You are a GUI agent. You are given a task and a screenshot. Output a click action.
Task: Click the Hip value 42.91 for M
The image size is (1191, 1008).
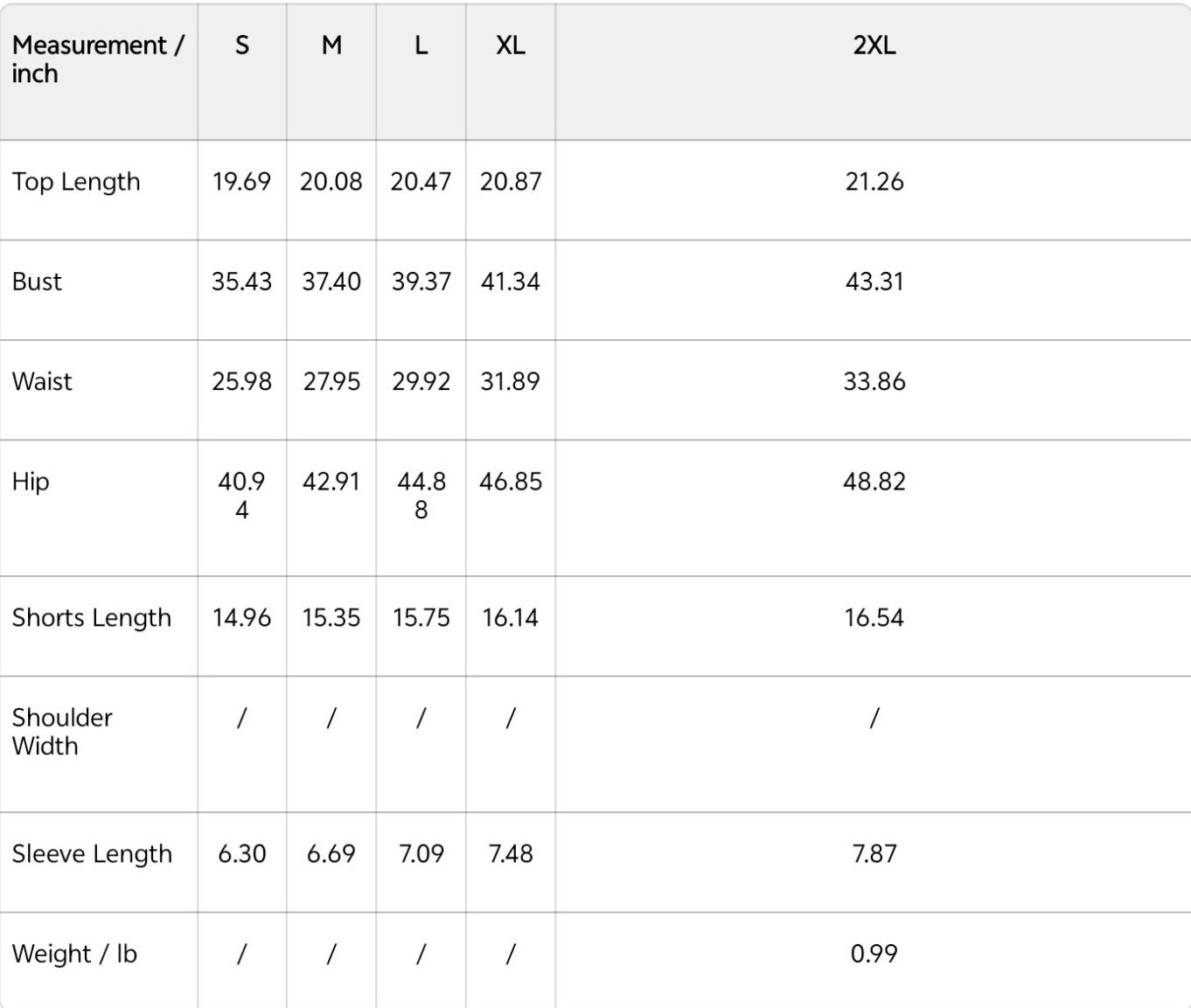(x=331, y=482)
